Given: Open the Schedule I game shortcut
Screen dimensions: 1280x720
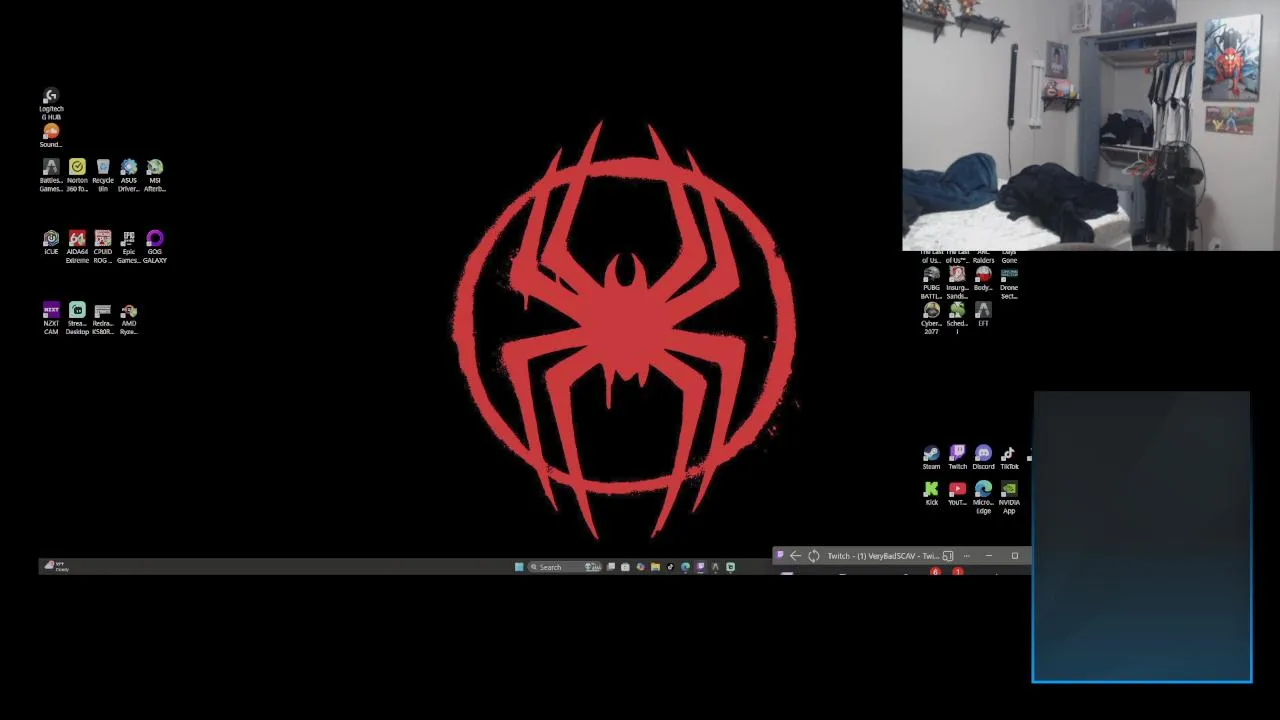Looking at the screenshot, I should (x=957, y=319).
